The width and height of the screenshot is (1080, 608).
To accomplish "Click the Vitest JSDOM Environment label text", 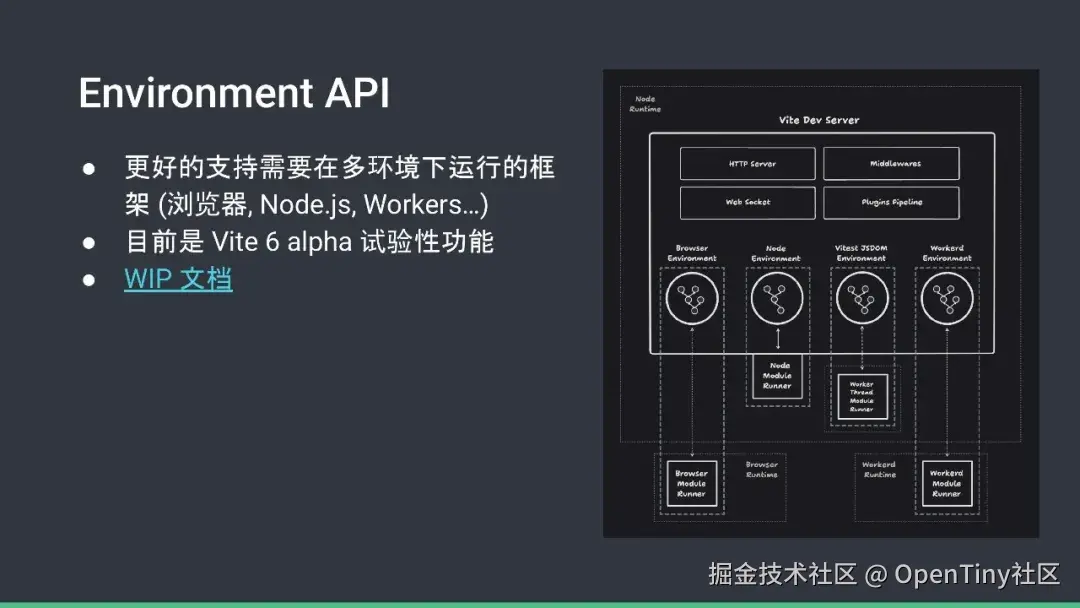I will click(x=862, y=253).
